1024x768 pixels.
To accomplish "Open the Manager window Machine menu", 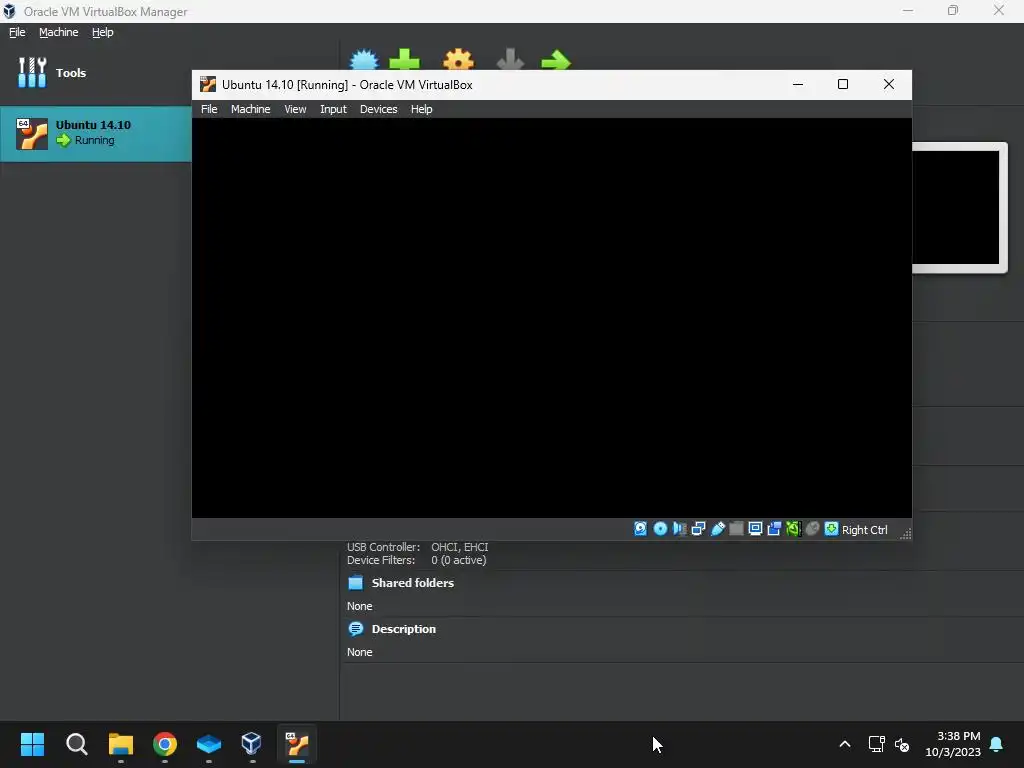I will click(58, 32).
